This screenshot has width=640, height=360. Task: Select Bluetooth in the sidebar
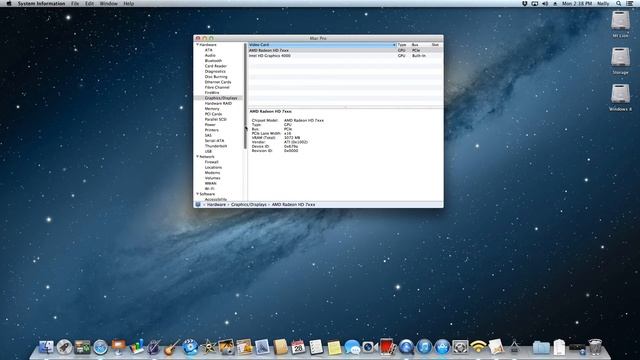tap(213, 60)
